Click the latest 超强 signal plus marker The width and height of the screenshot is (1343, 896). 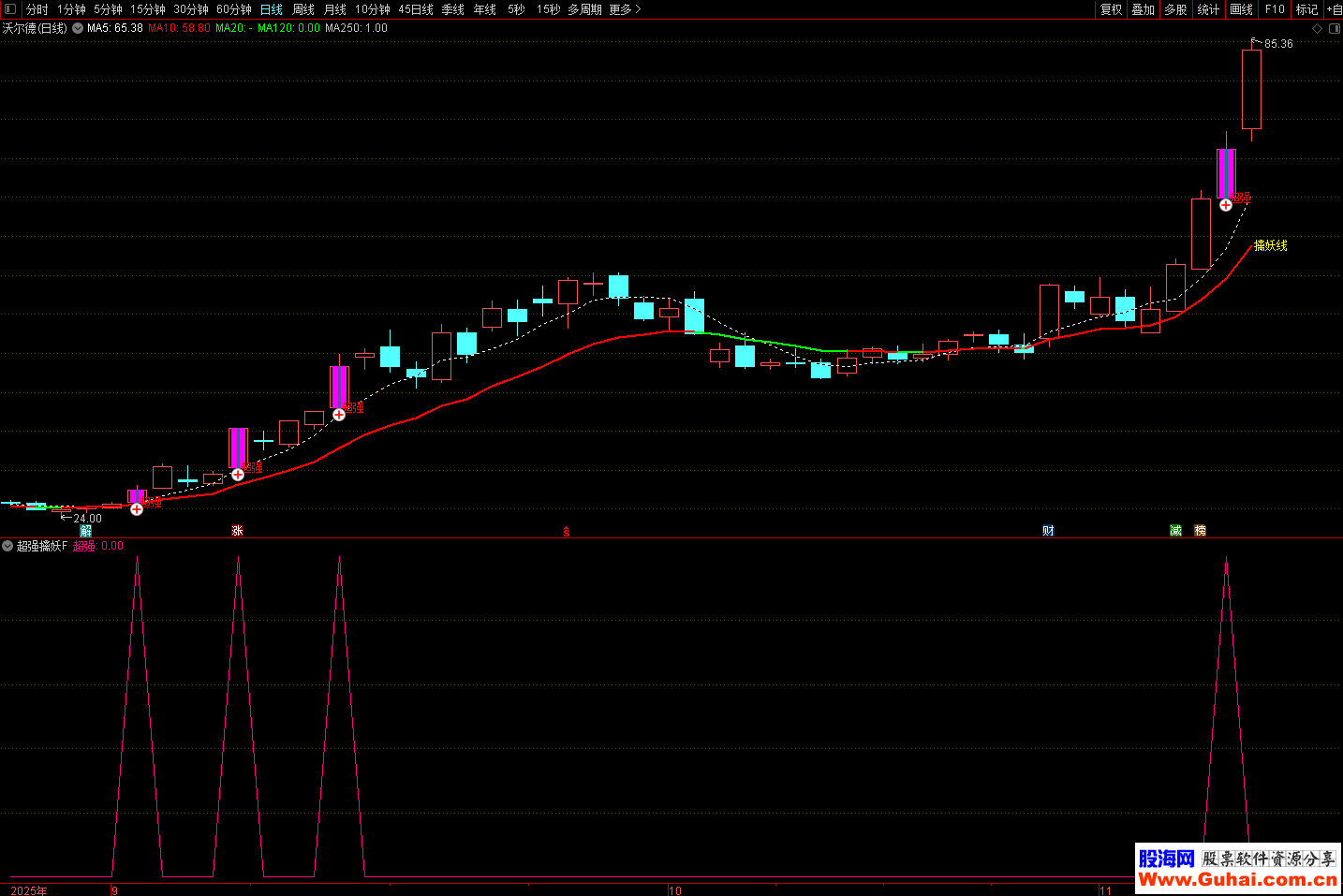point(1226,205)
